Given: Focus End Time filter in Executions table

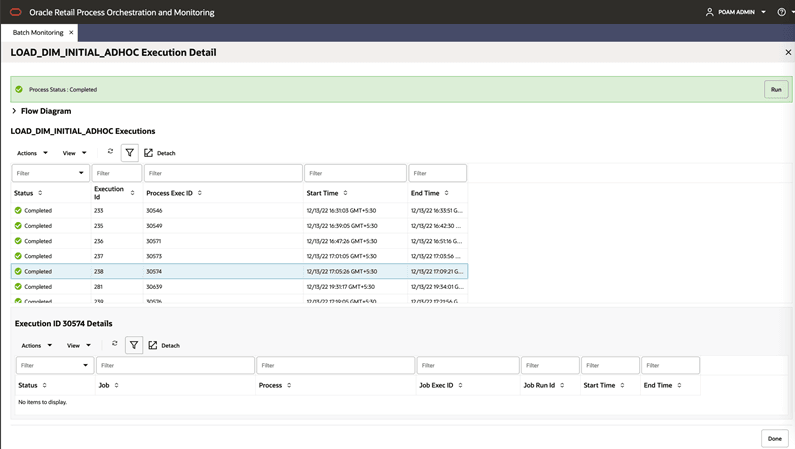Looking at the screenshot, I should (438, 173).
